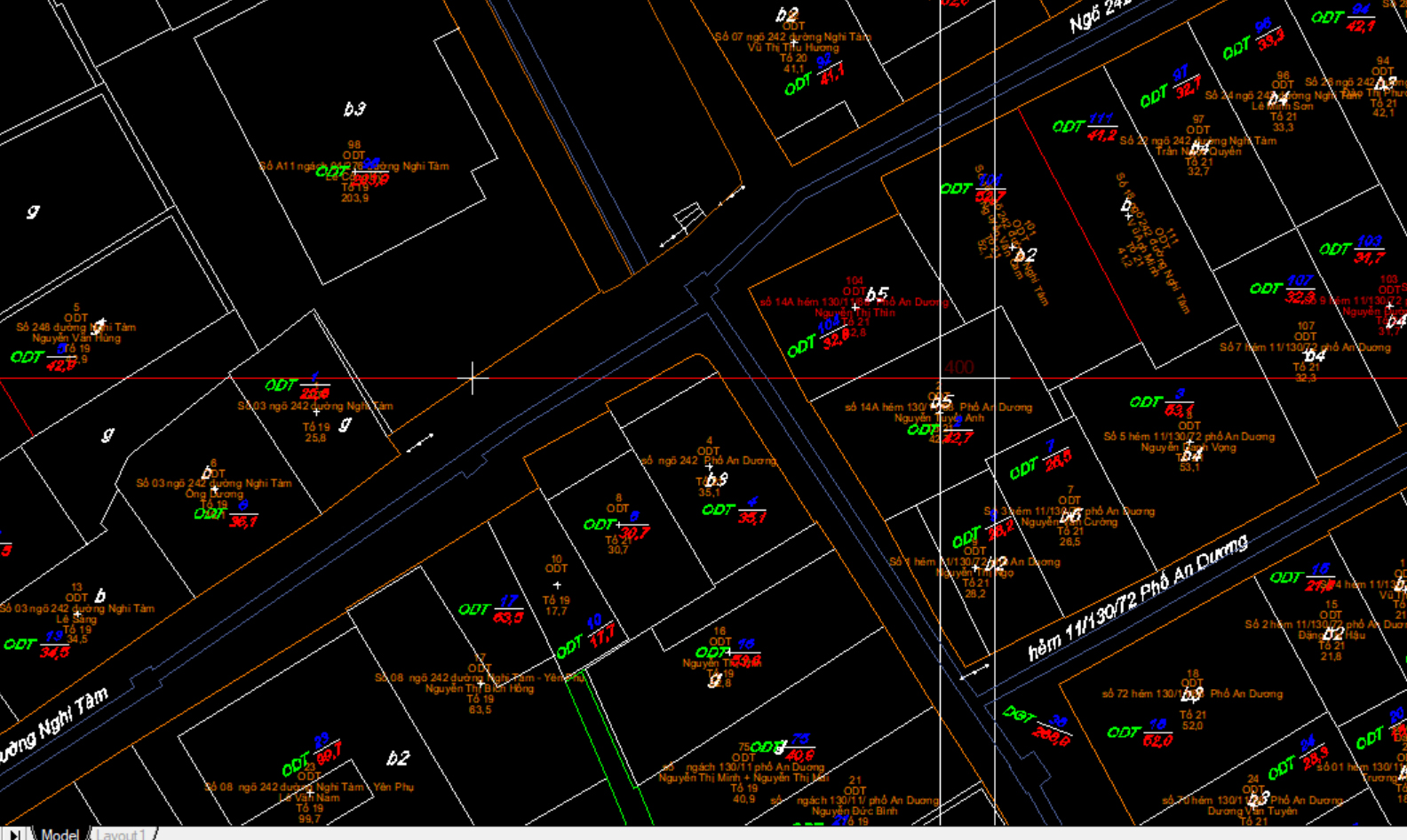Click the owner name 'Nguyễn Văn Hùng'
This screenshot has height=840, width=1407.
pos(76,337)
